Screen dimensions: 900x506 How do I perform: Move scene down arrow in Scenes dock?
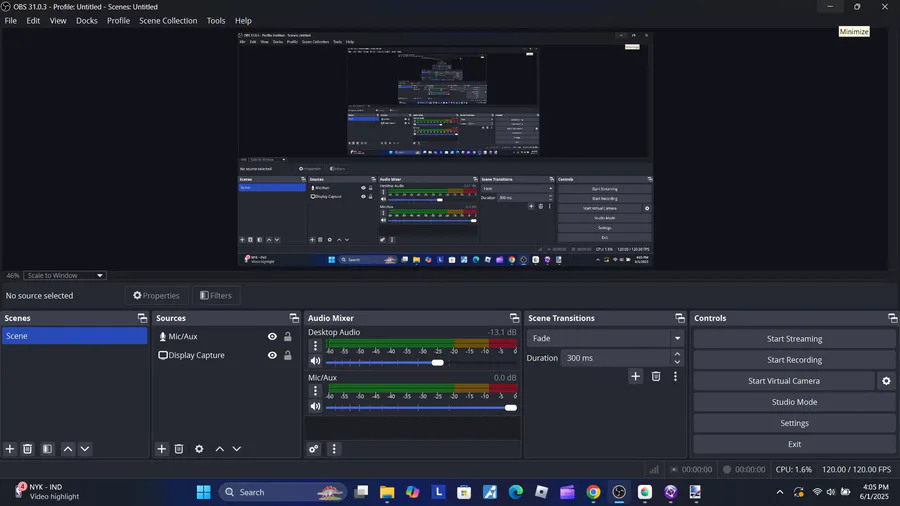tap(85, 449)
